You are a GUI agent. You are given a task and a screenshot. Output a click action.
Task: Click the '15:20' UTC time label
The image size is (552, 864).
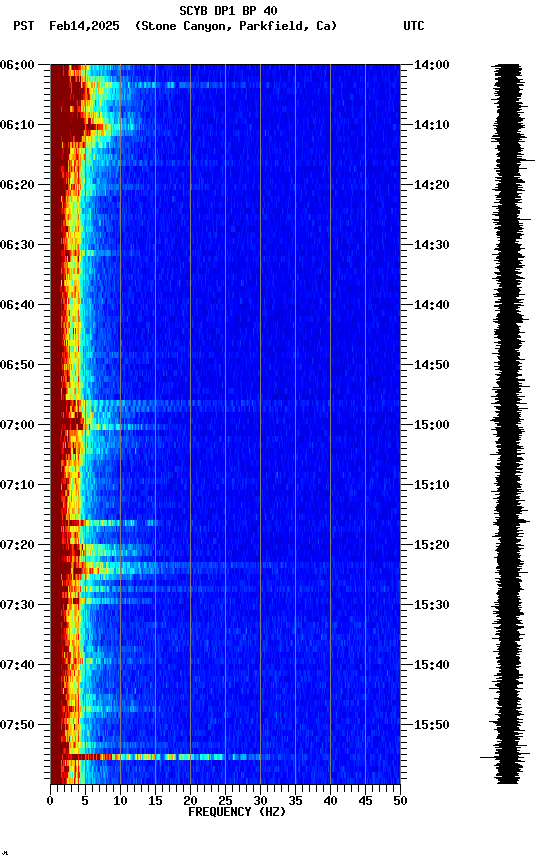point(432,545)
